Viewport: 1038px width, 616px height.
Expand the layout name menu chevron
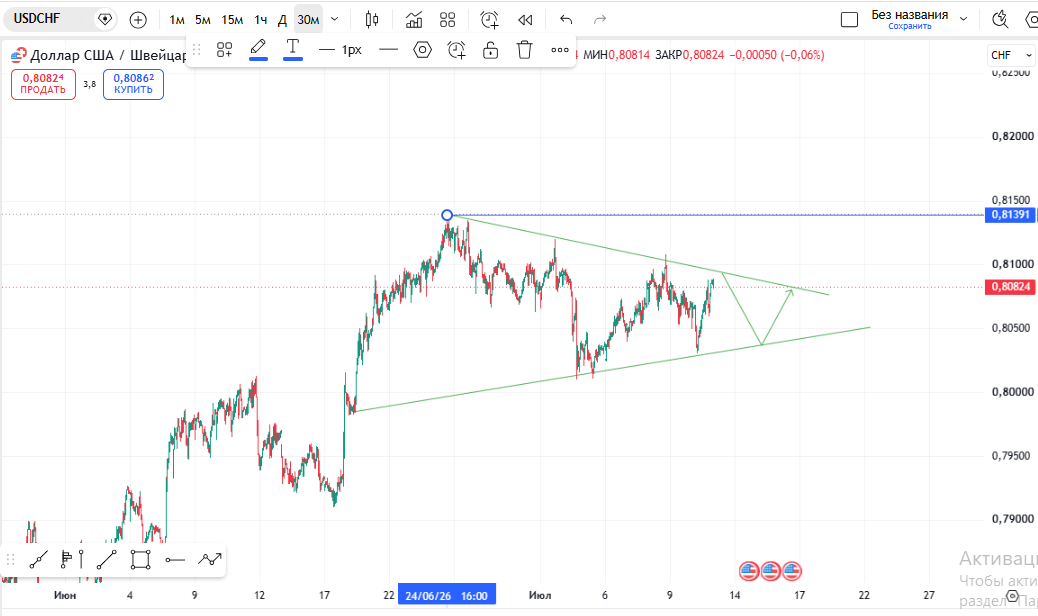coord(963,19)
